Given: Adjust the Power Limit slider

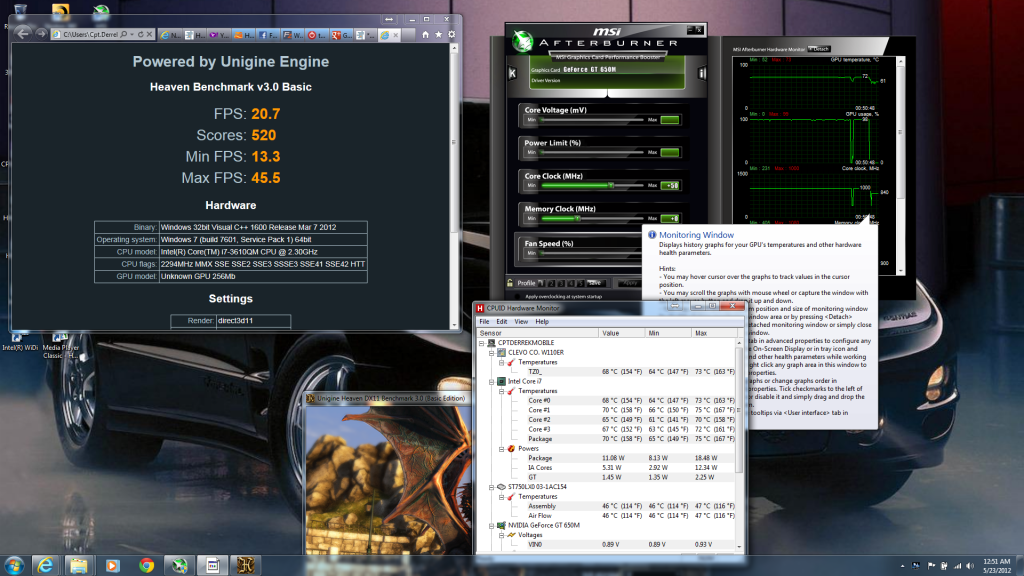Looking at the screenshot, I should [592, 153].
